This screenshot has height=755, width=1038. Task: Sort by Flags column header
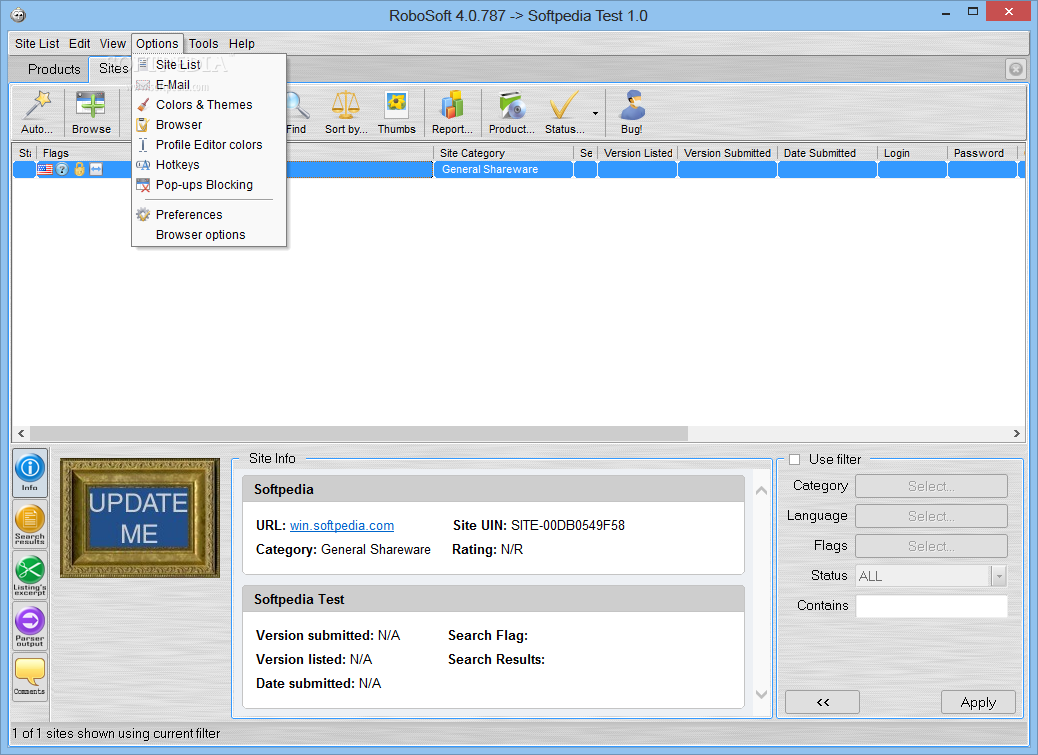(x=85, y=153)
